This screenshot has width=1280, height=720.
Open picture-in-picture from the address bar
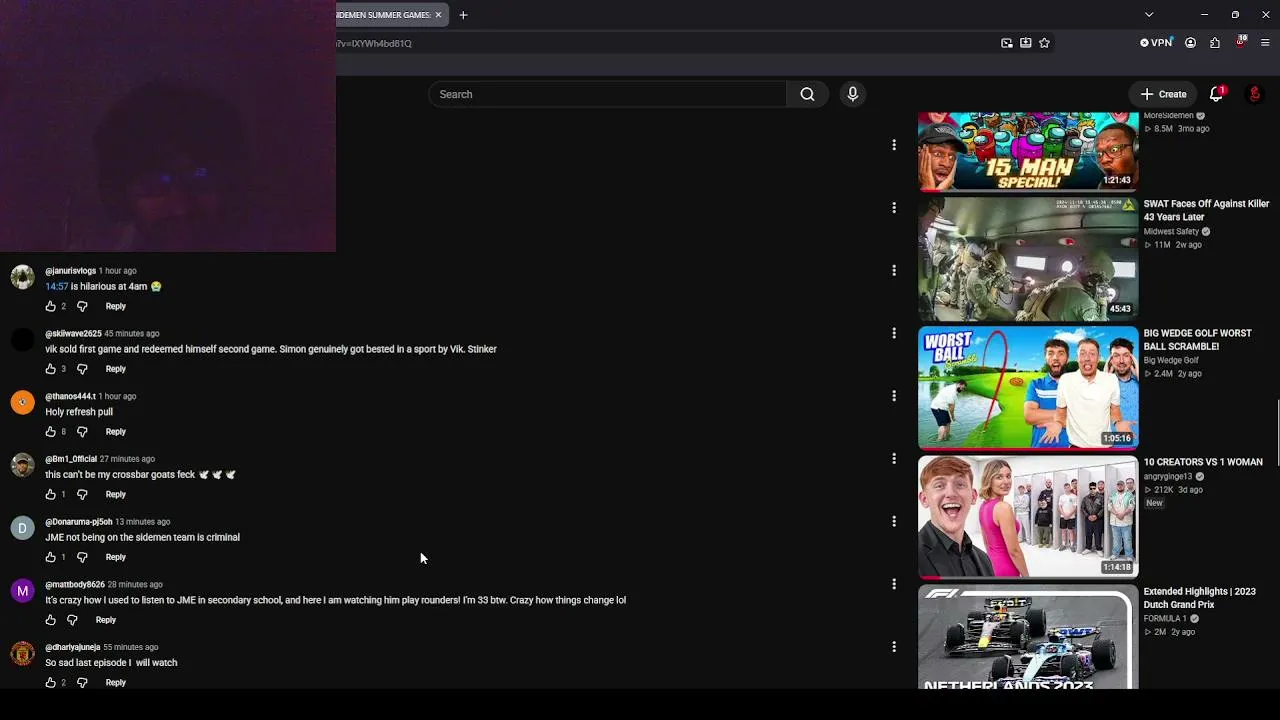click(x=1007, y=43)
